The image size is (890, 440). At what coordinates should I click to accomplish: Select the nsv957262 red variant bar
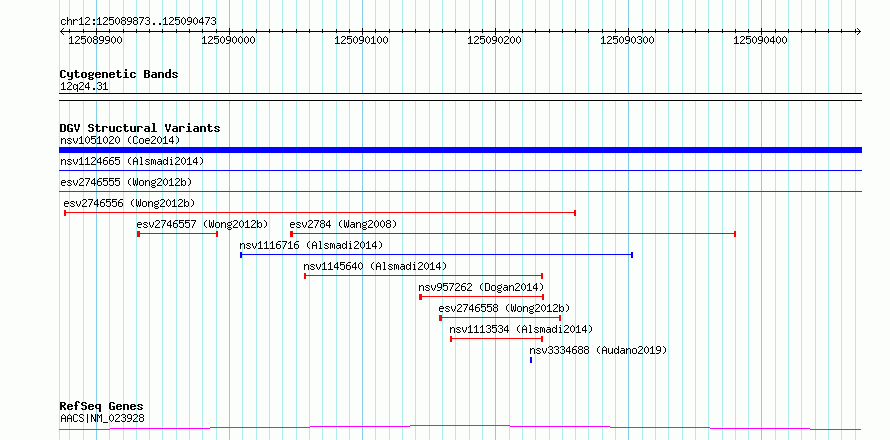click(481, 297)
